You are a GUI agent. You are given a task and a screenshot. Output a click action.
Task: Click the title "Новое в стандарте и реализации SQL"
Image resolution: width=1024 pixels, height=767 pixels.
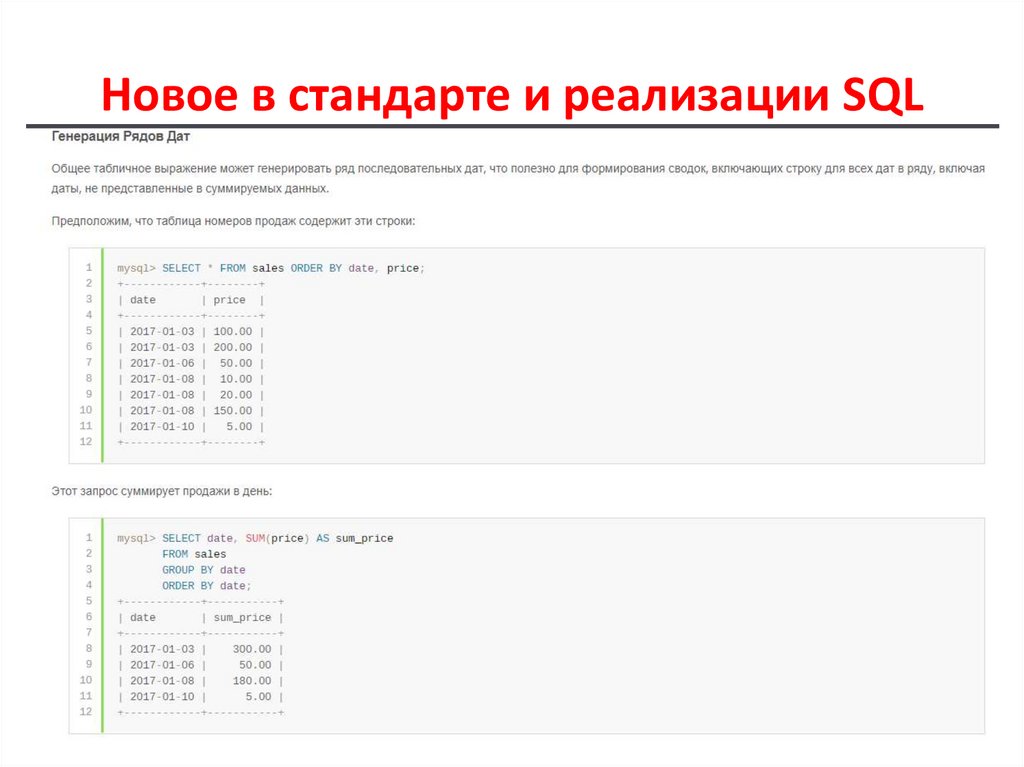coord(512,95)
